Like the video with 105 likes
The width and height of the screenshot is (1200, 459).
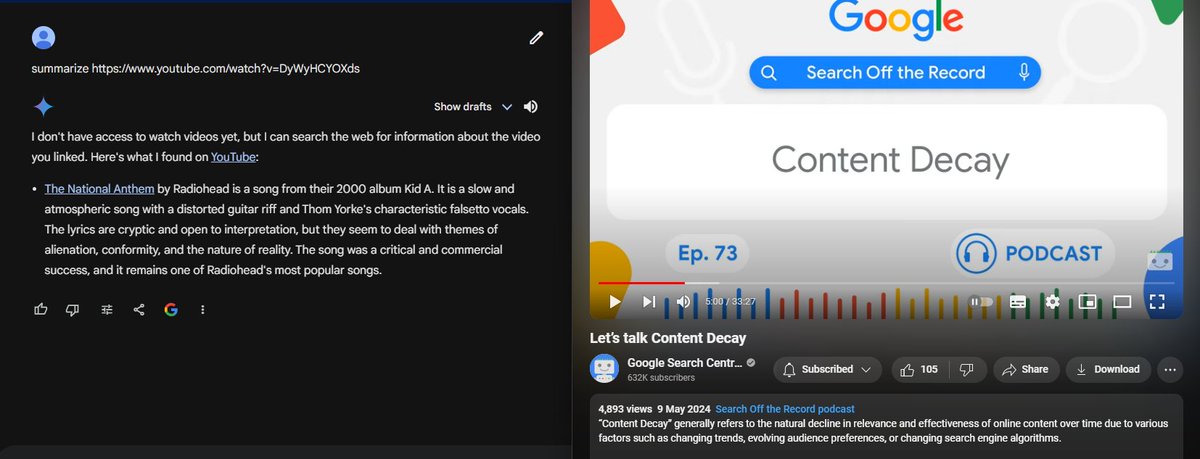pos(919,369)
